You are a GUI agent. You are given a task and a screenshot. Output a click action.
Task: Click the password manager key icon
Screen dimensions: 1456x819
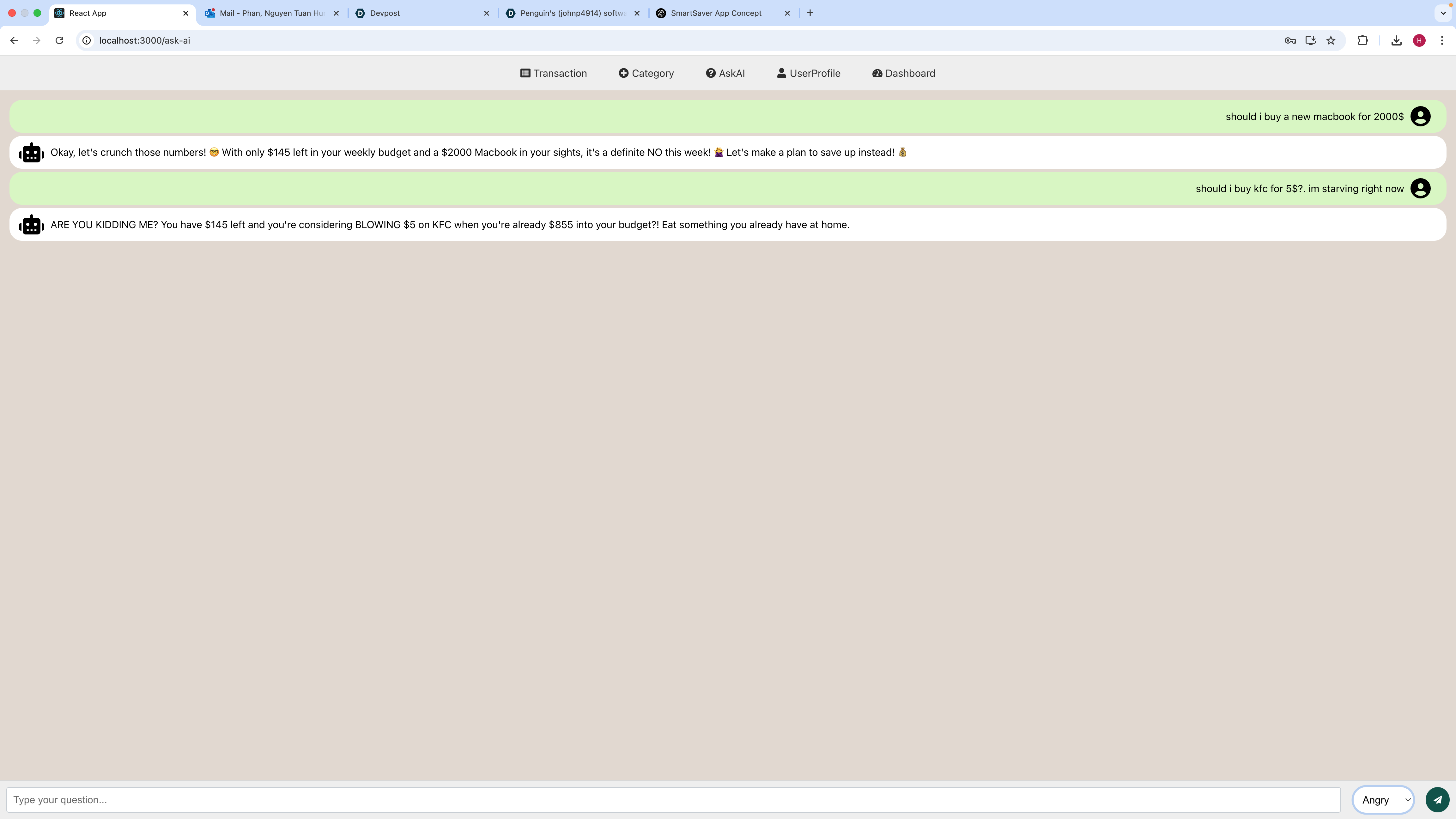click(1290, 40)
